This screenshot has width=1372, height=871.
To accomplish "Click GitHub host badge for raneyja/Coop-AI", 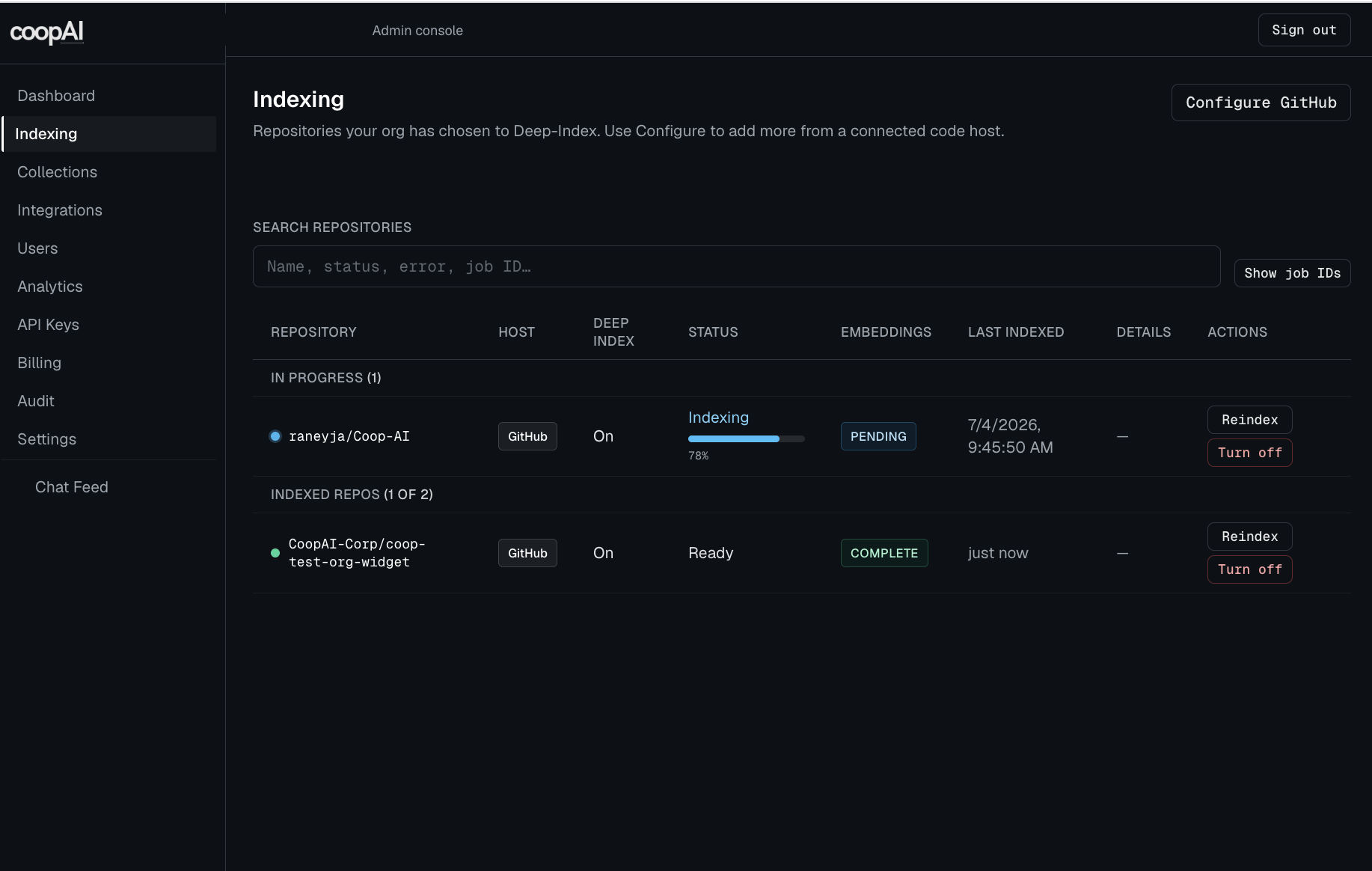I will [x=527, y=436].
